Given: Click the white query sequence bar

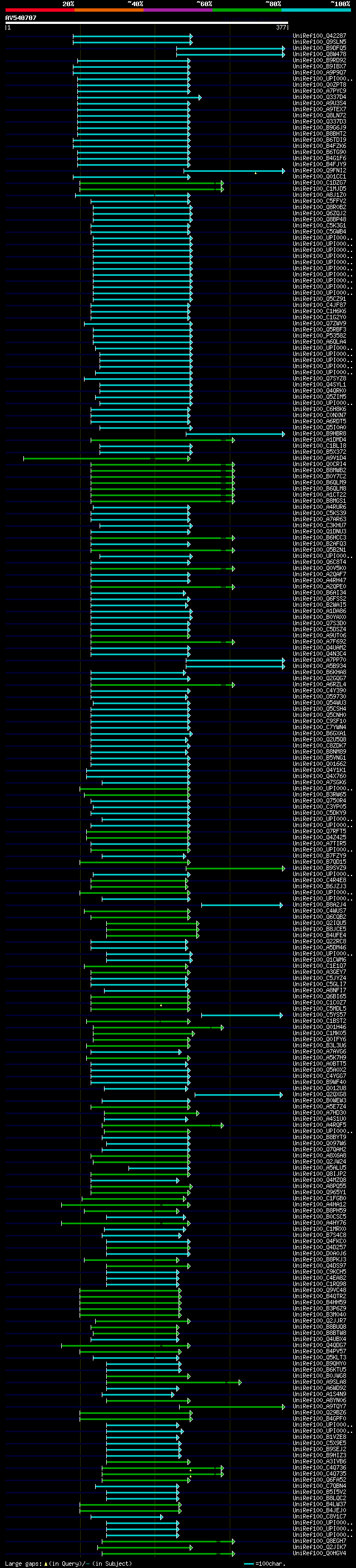Looking at the screenshot, I should click(146, 22).
